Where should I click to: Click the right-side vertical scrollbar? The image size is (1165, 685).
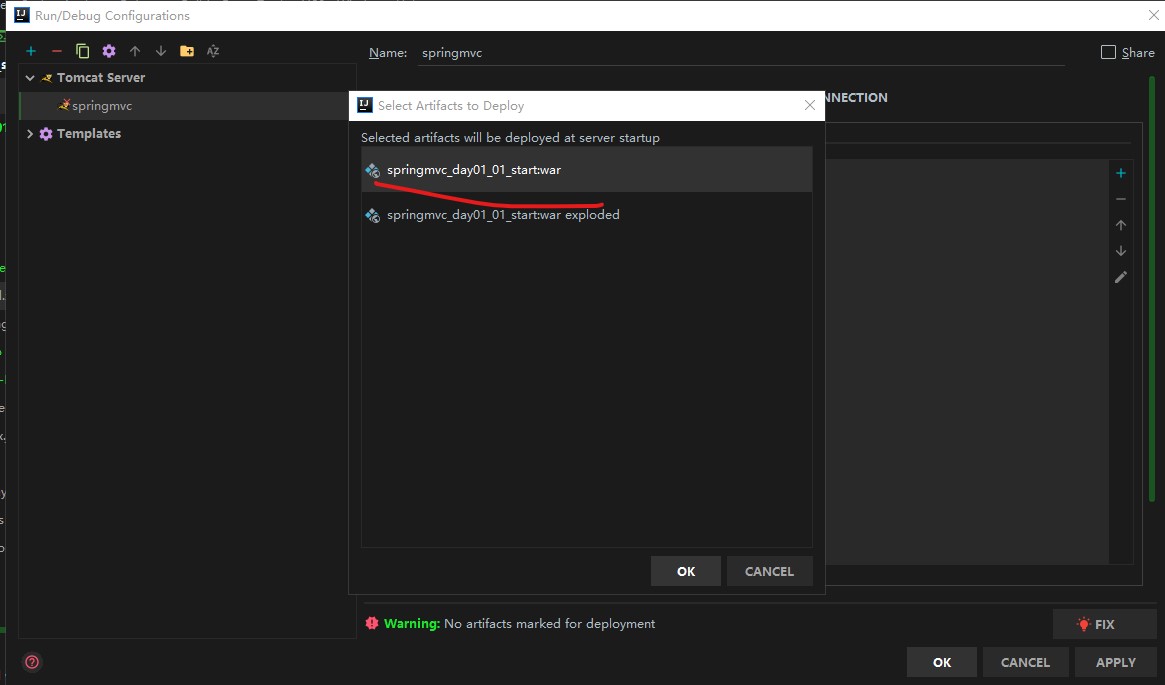pos(1152,290)
